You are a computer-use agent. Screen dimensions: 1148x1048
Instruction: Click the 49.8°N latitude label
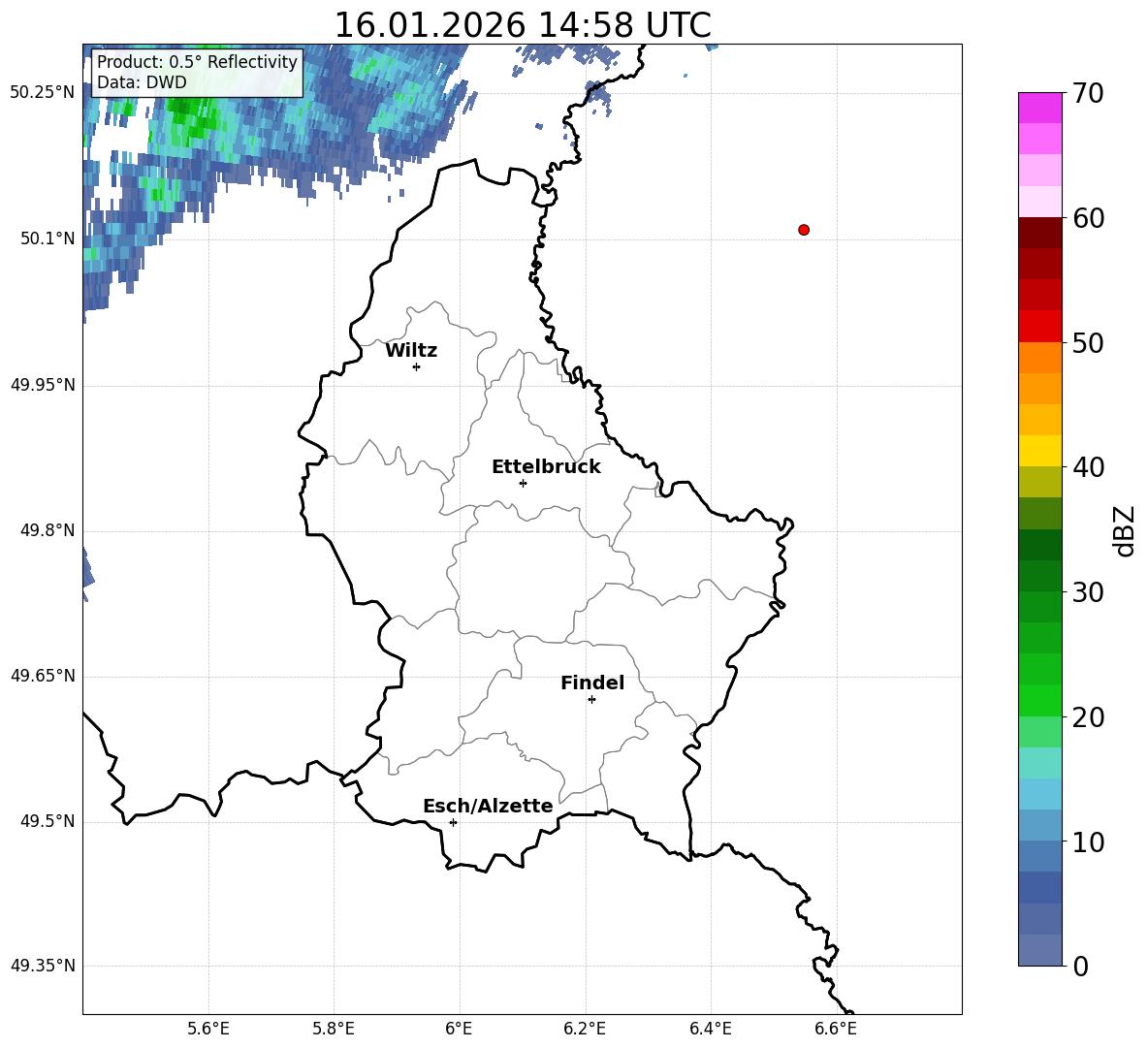47,530
